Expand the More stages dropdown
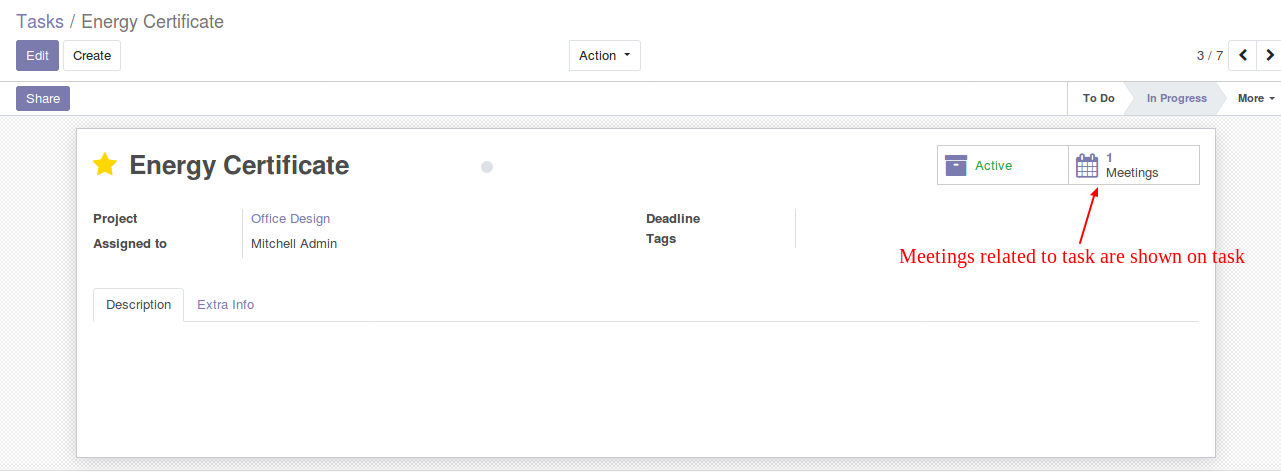Image resolution: width=1281 pixels, height=472 pixels. (x=1256, y=98)
